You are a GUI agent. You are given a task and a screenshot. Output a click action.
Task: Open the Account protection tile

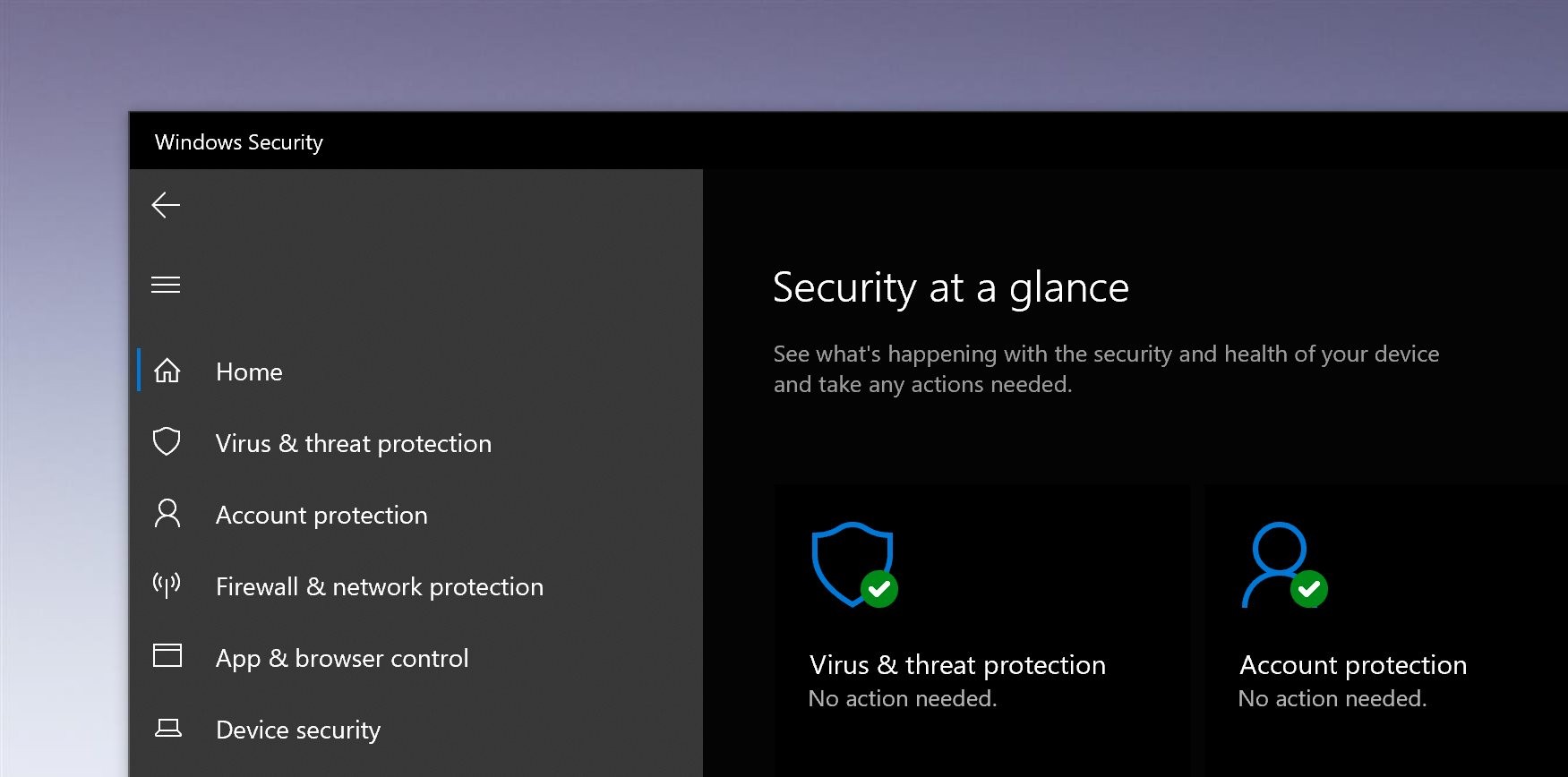pyautogui.click(x=1352, y=664)
